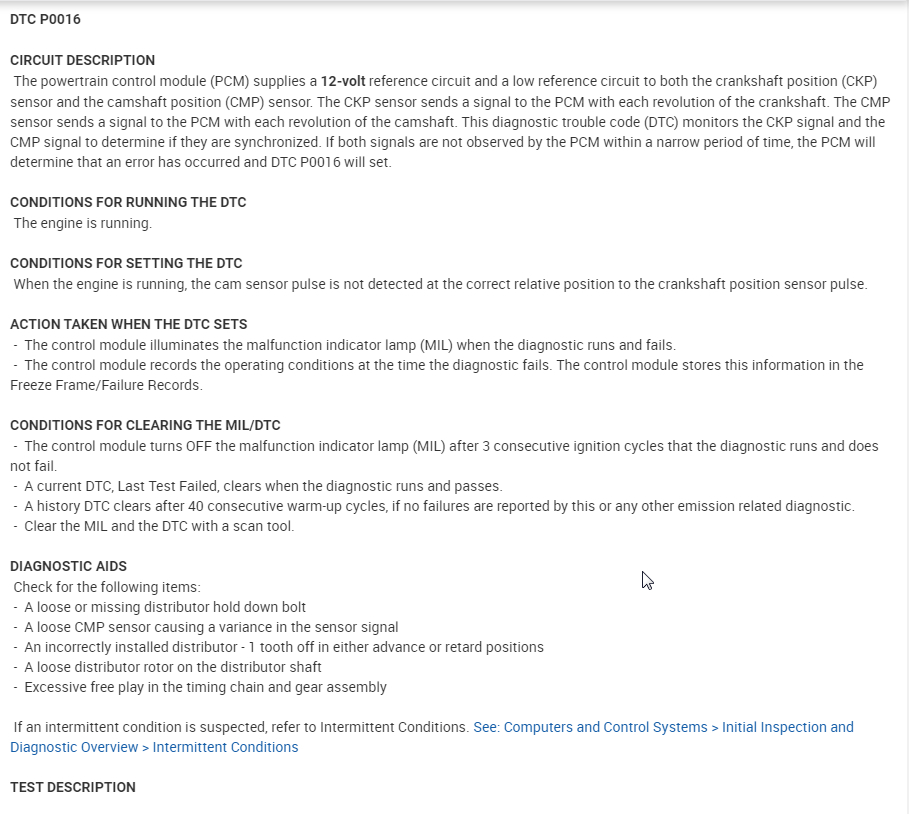909x814 pixels.
Task: Select the CONDITIONS FOR RUNNING THE DTC heading
Action: coord(127,202)
